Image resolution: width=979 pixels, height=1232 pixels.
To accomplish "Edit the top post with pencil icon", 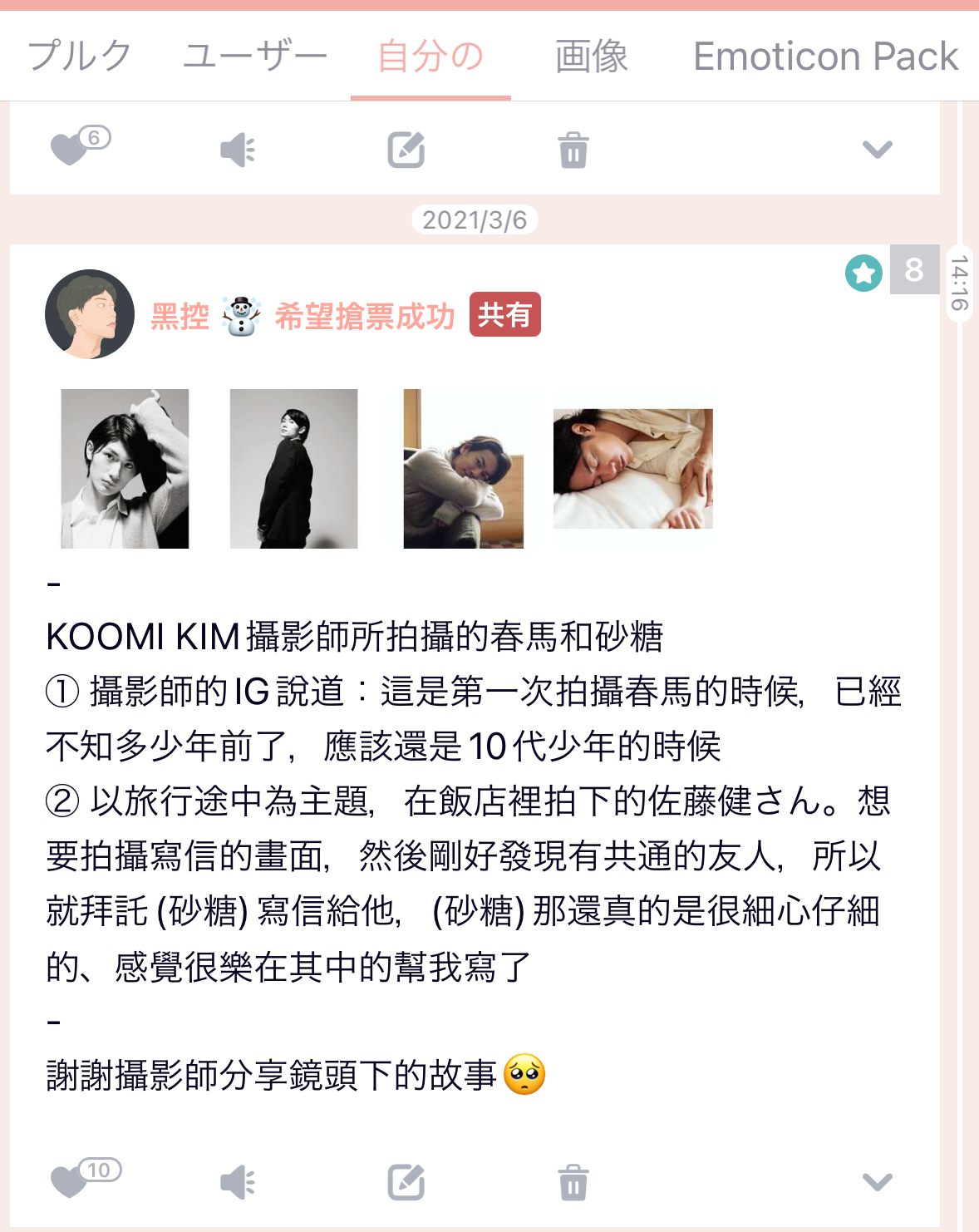I will click(x=406, y=150).
